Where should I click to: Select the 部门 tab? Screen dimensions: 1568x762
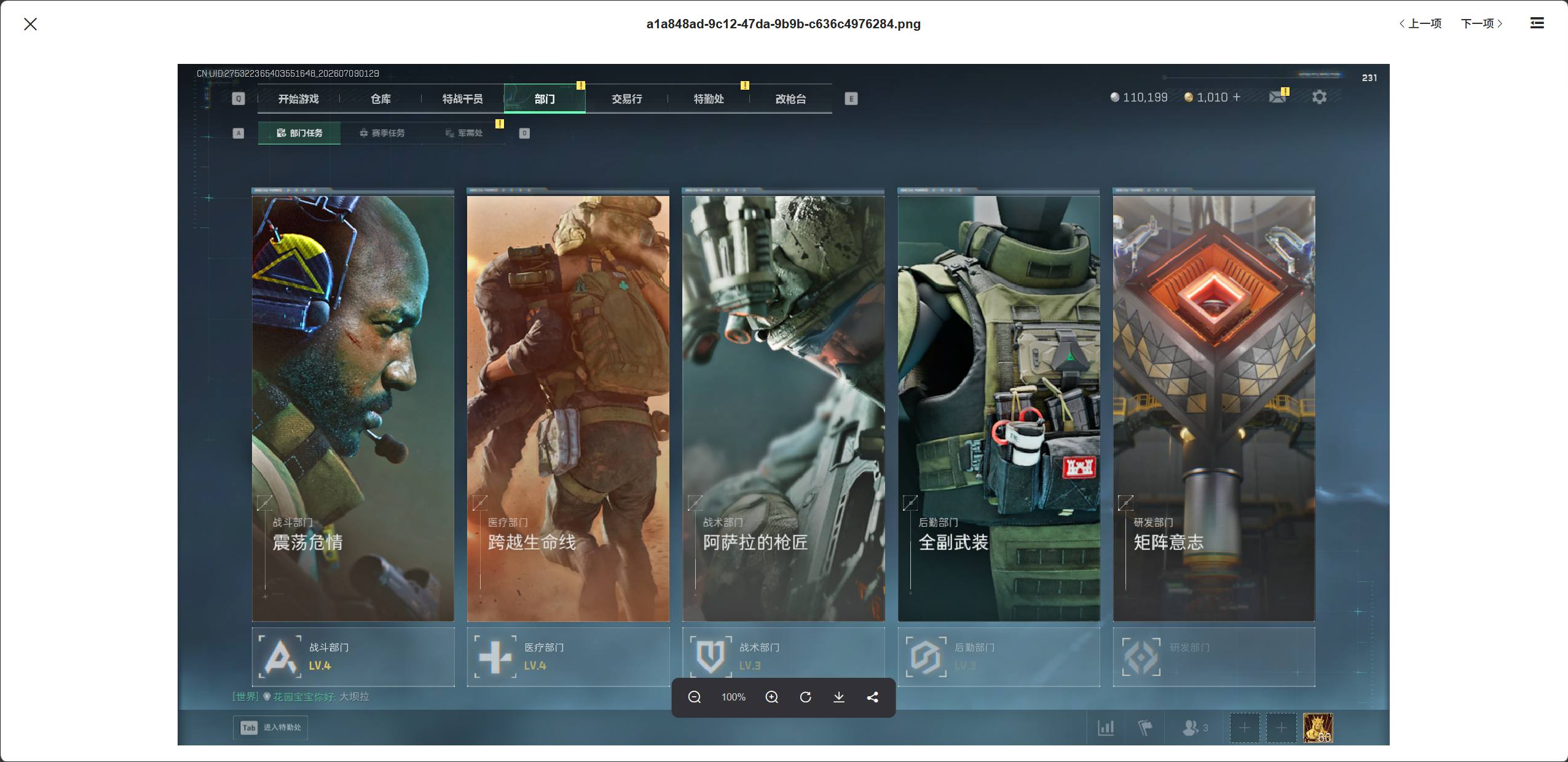coord(545,99)
